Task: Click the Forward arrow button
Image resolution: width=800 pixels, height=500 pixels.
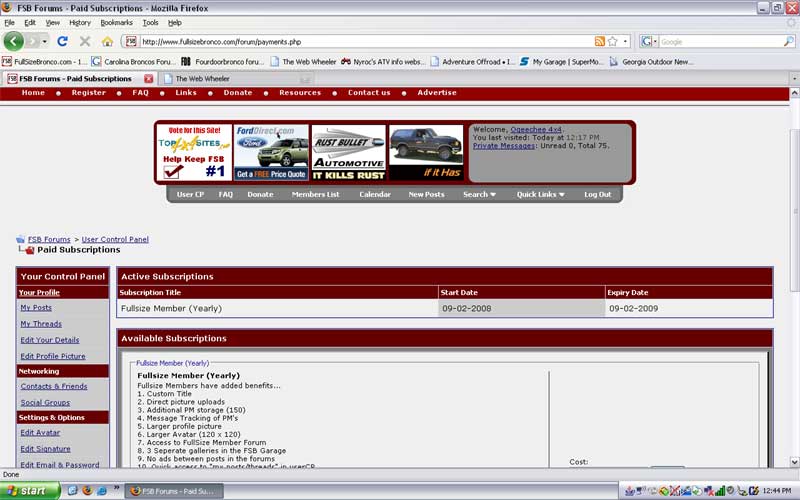Action: [x=33, y=41]
